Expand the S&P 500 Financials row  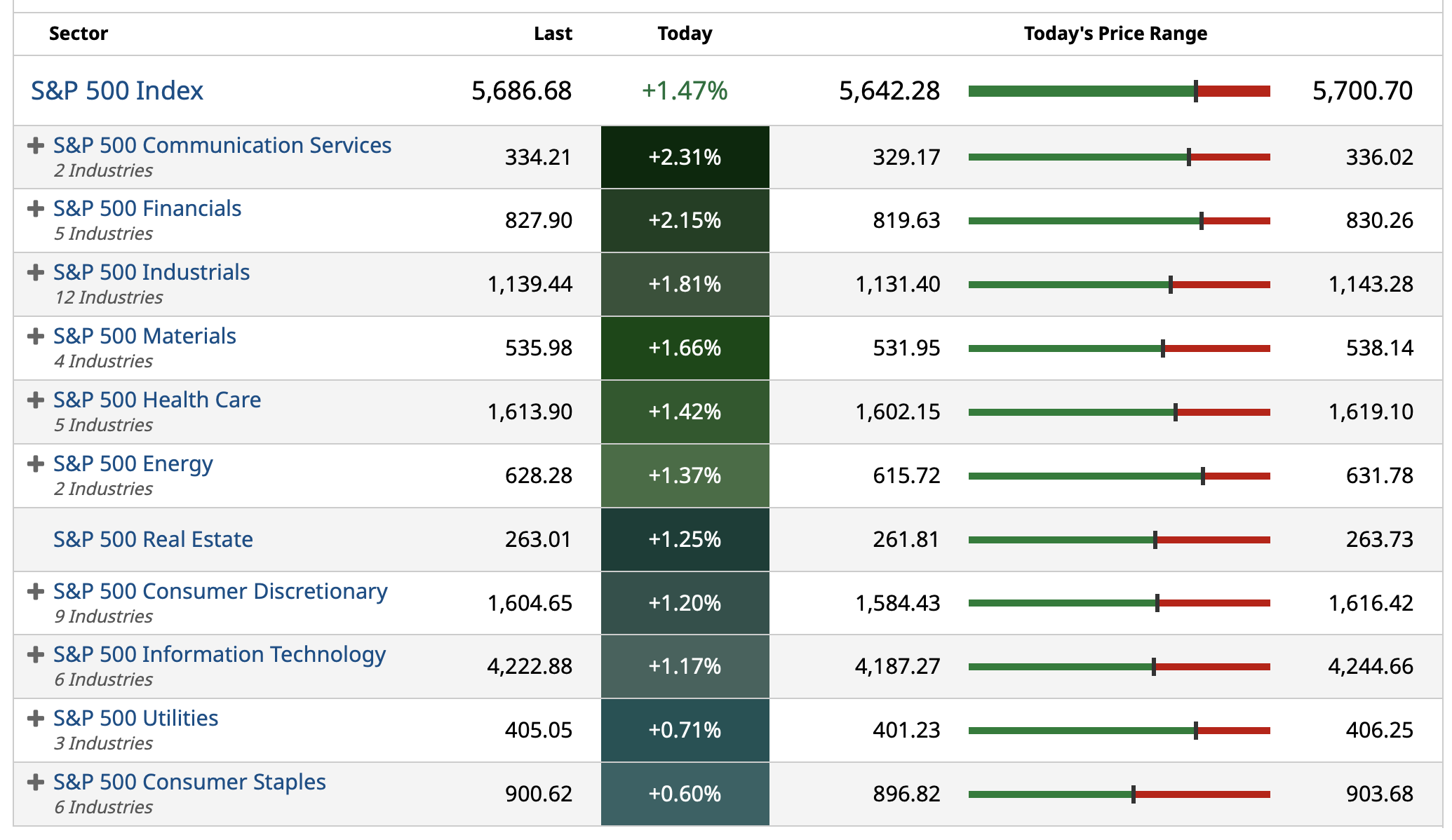[35, 209]
